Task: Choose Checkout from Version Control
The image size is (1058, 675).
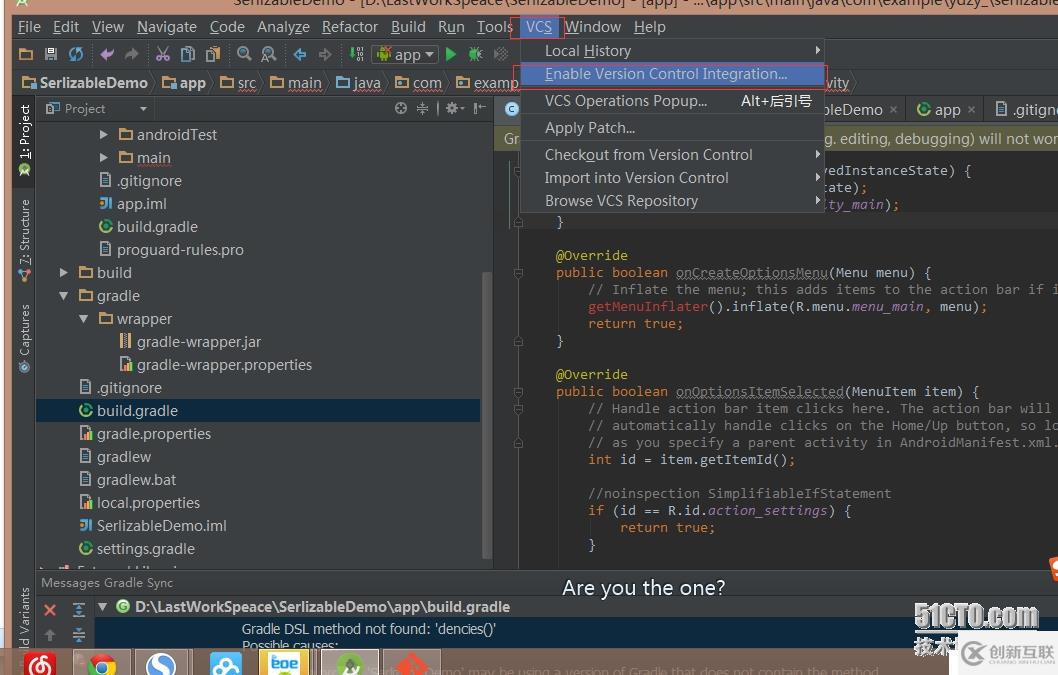Action: point(649,155)
